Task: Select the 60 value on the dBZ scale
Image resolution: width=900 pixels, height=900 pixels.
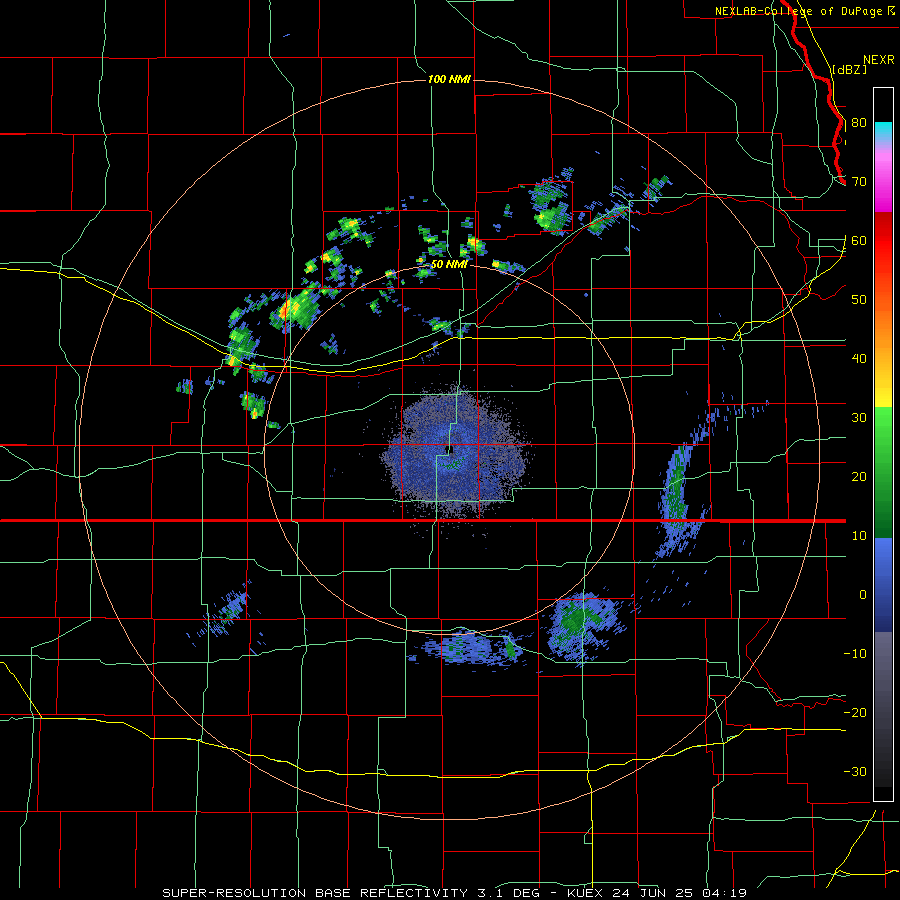Action: pos(859,240)
